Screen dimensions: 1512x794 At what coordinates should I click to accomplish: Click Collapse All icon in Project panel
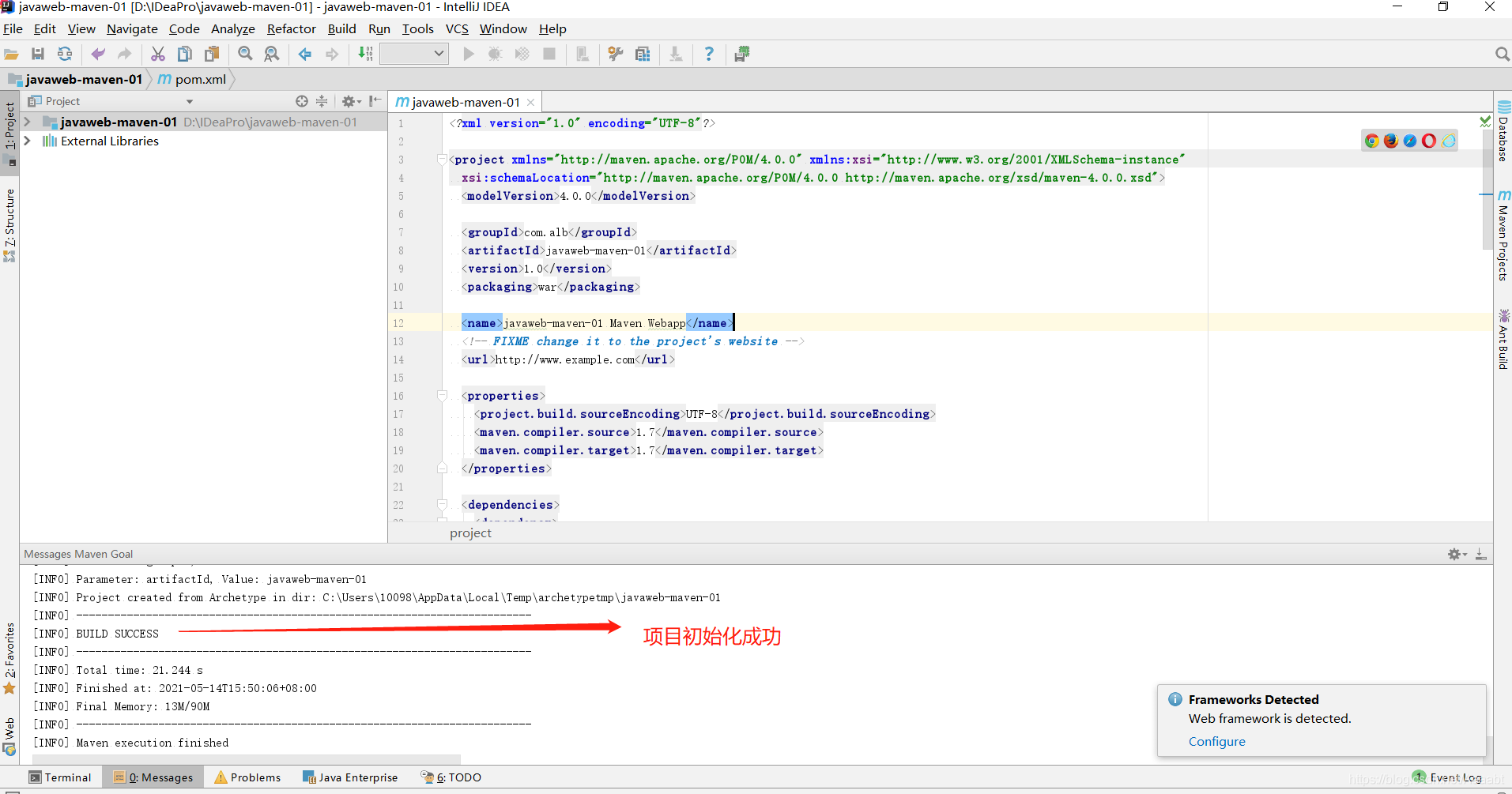[322, 101]
